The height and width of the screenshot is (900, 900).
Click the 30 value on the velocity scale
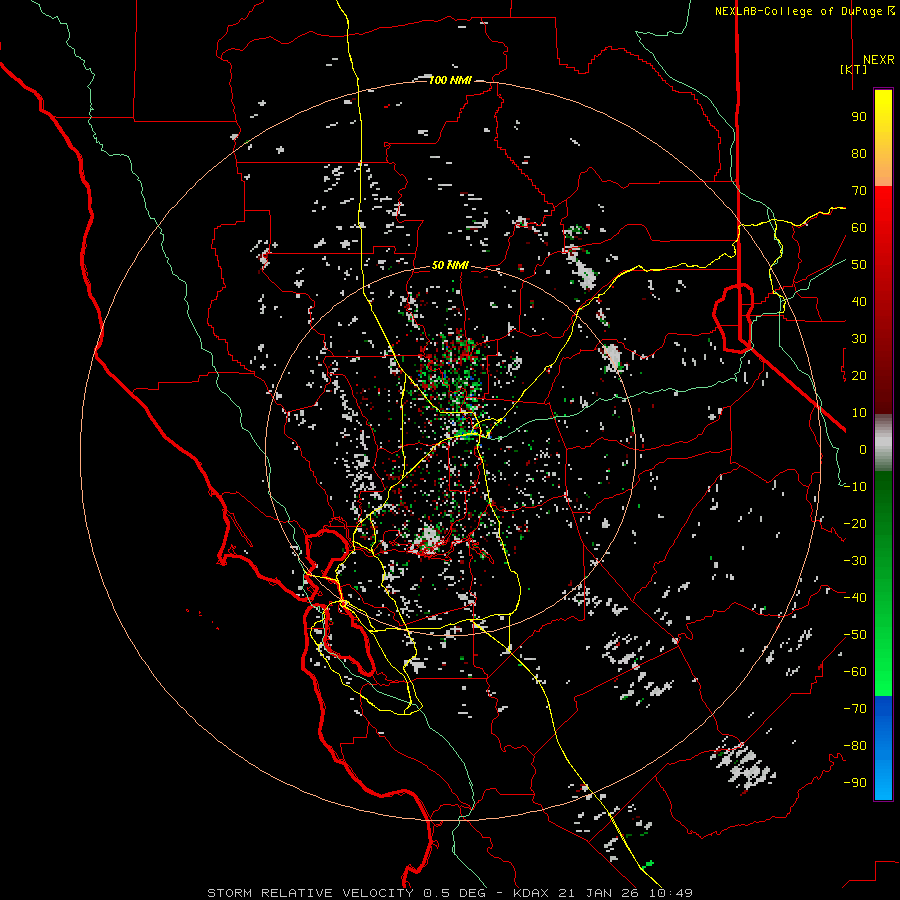859,339
